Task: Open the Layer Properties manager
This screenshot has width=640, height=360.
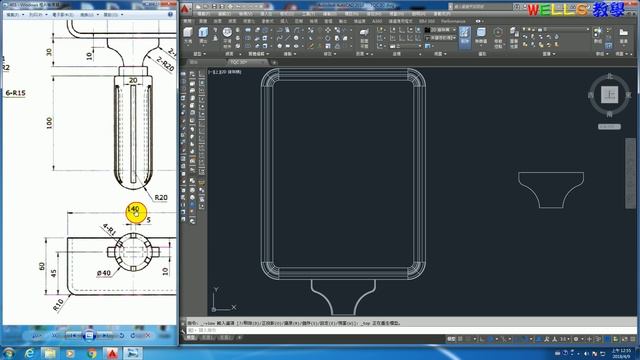Action: coord(514,37)
